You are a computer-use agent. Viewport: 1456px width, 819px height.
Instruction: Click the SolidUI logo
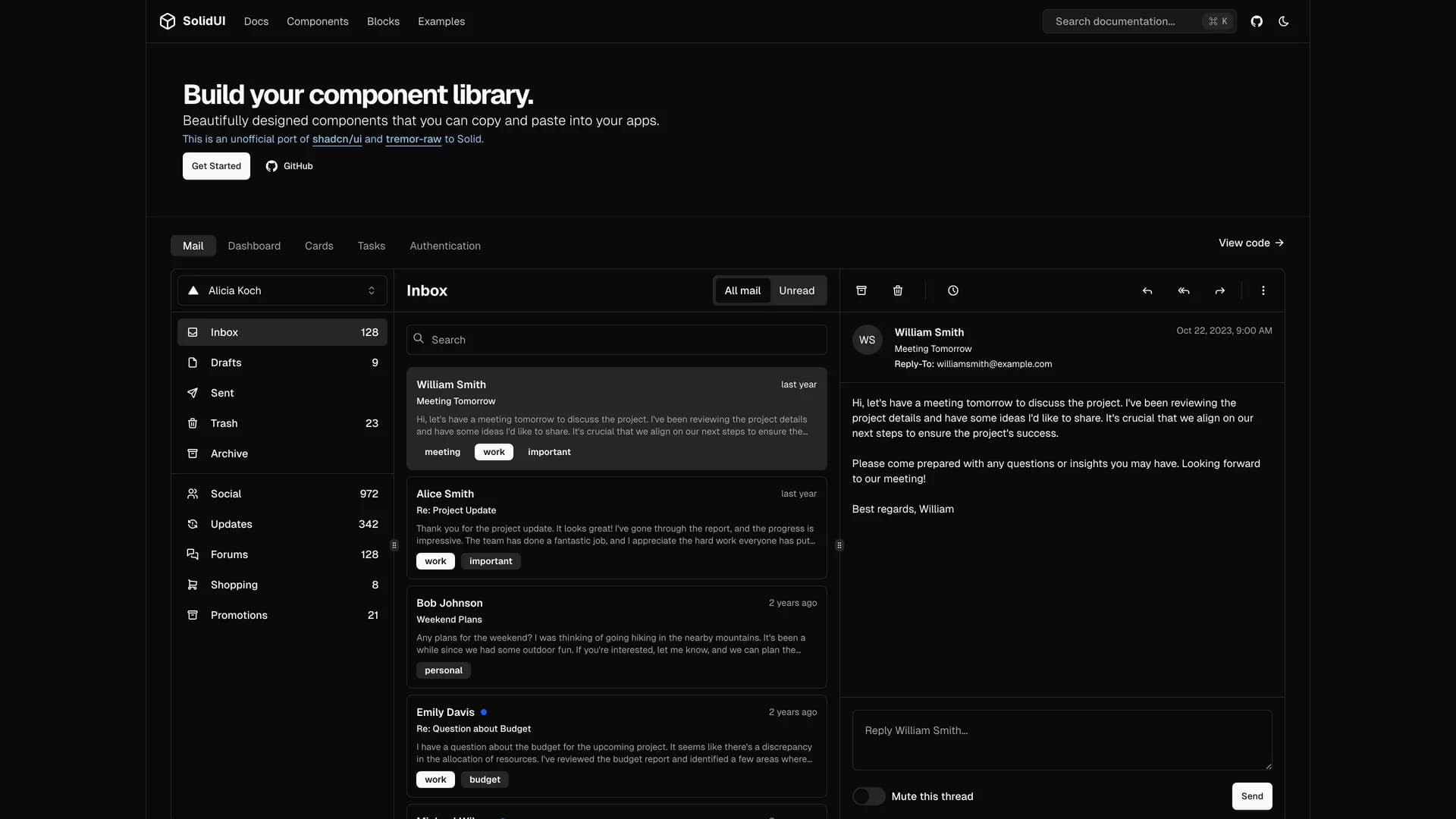pos(192,21)
